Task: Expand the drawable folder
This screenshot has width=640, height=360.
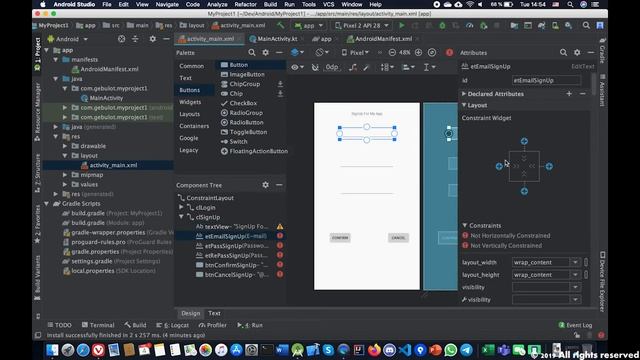Action: (65, 146)
